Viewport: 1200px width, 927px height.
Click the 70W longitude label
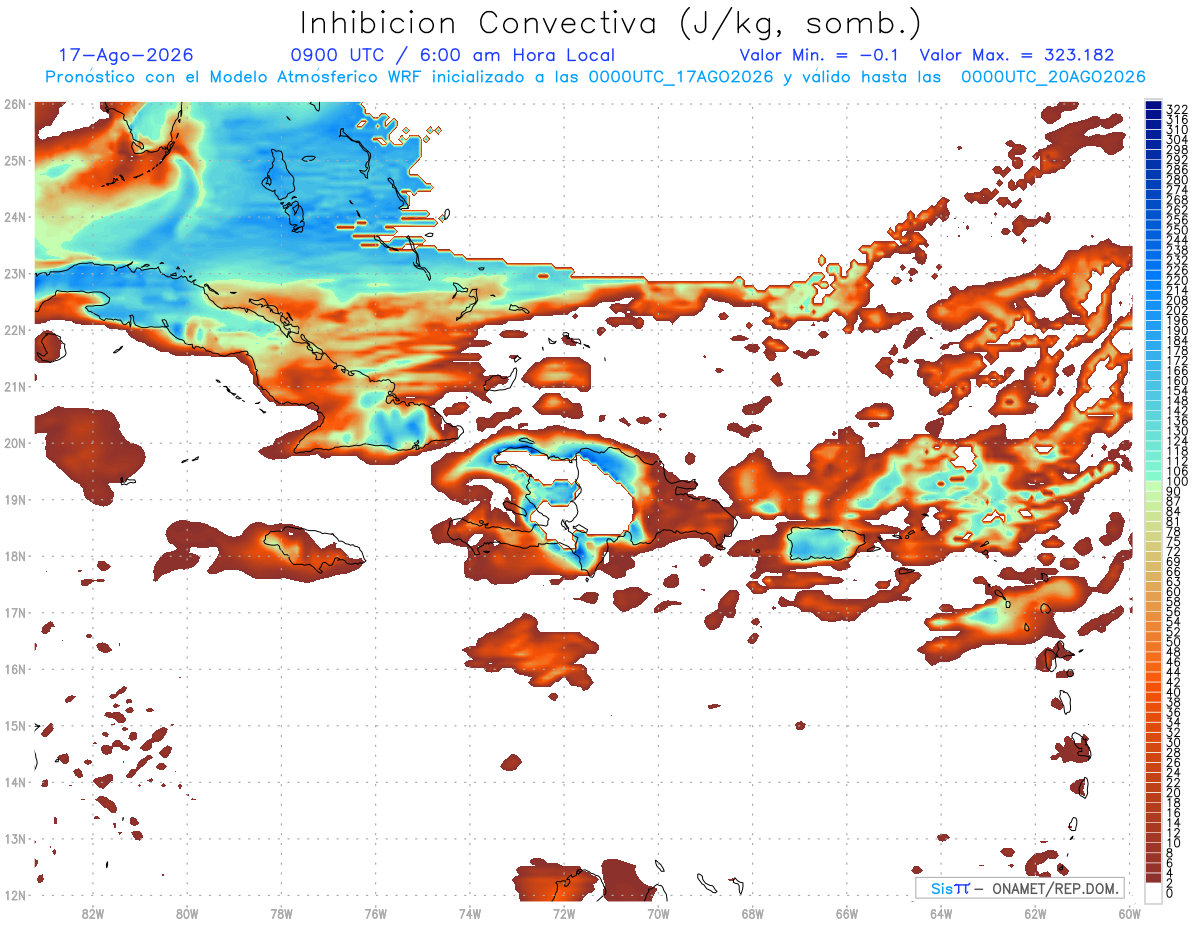(658, 913)
